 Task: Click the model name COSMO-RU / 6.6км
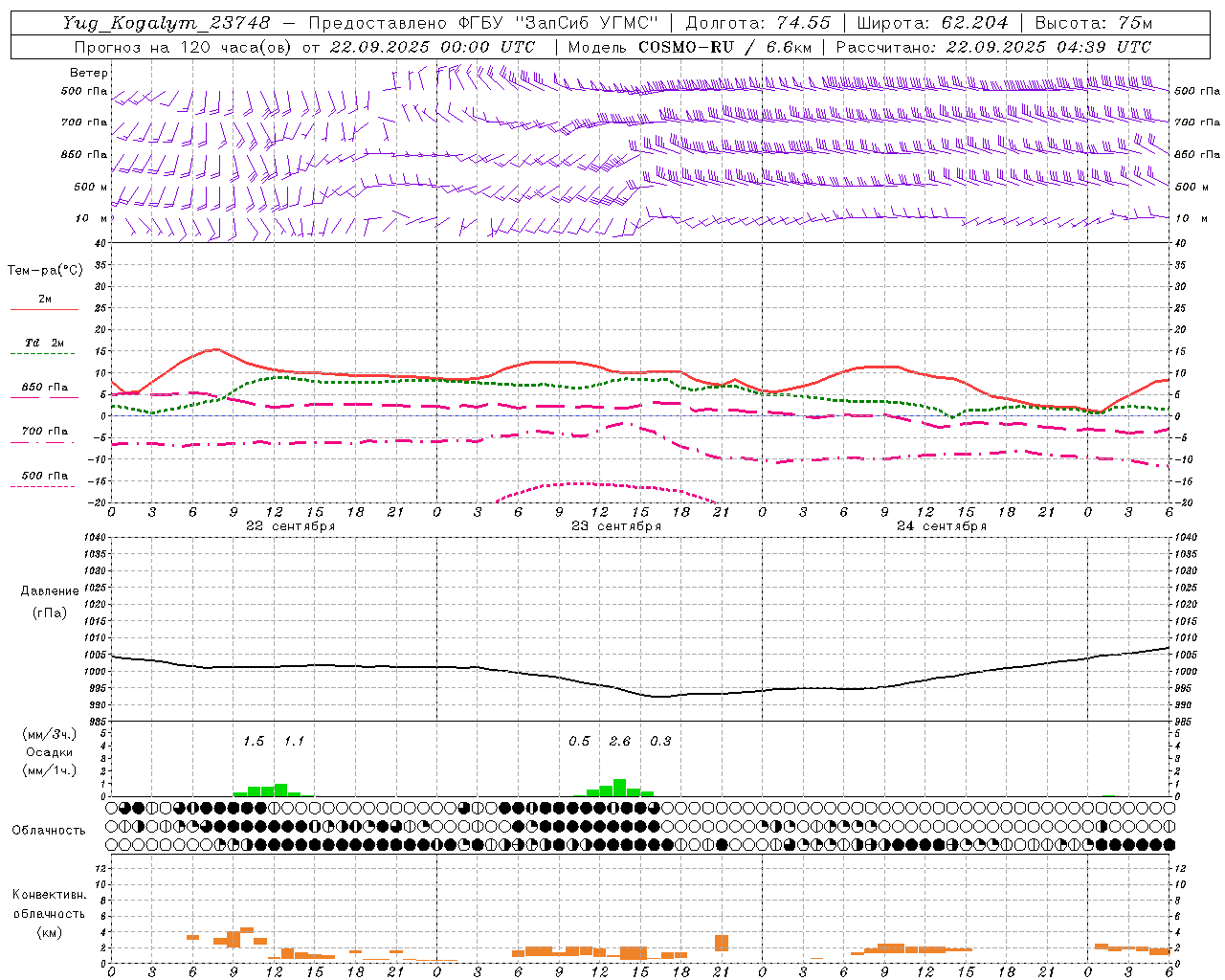pyautogui.click(x=724, y=47)
